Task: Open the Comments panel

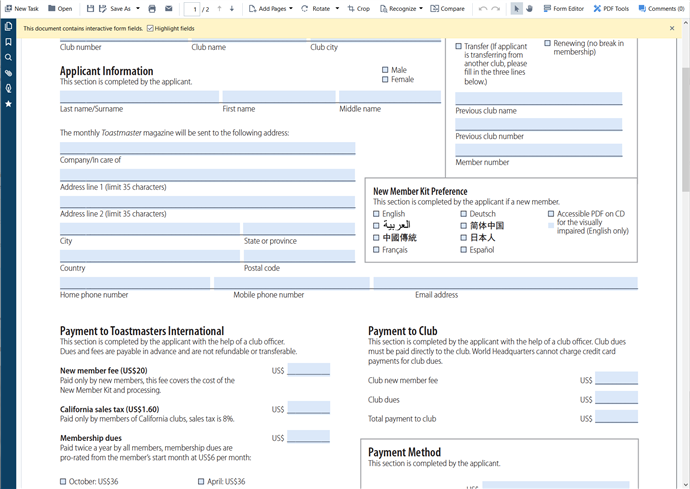Action: click(x=662, y=8)
